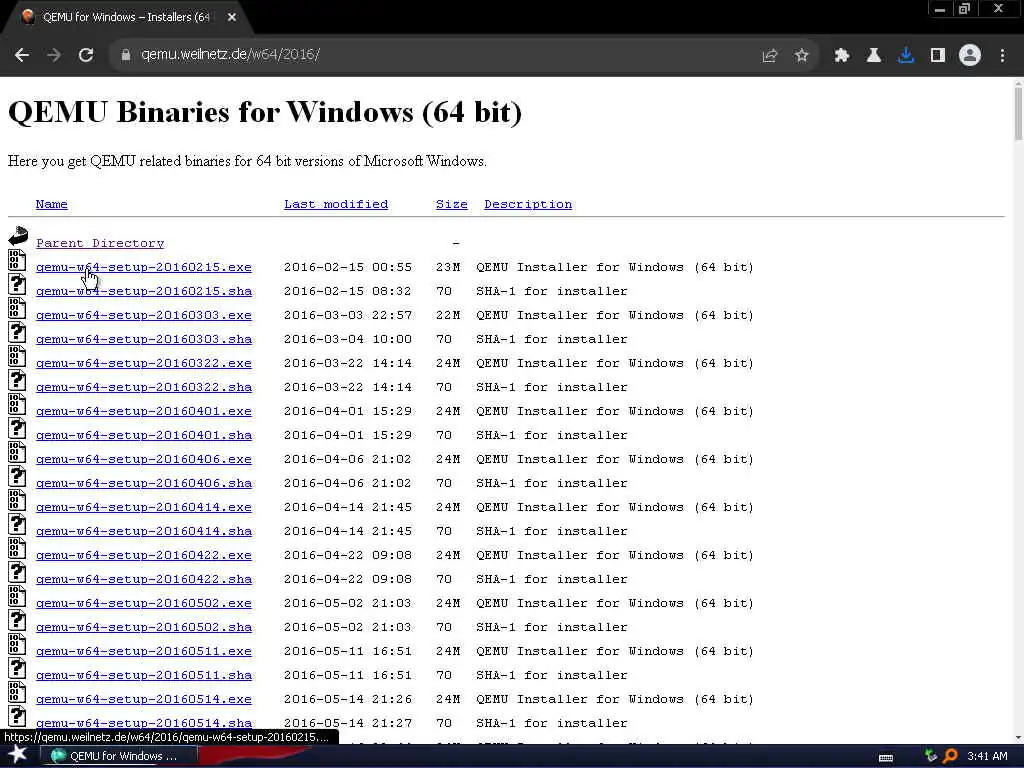Sort listing by Description column

tap(528, 204)
